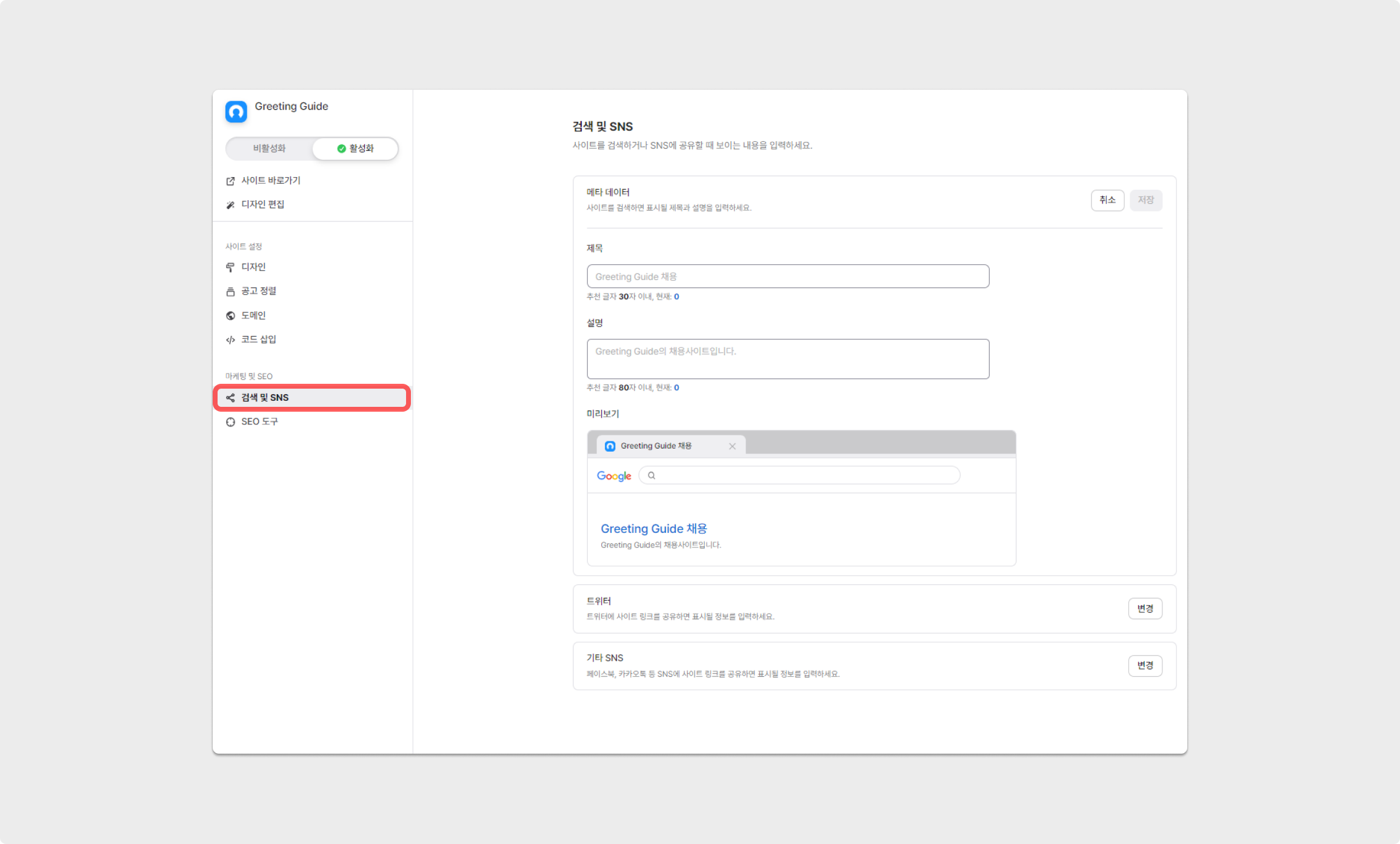This screenshot has width=1400, height=844.
Task: Click the 취소 button in 메타 데이터
Action: (x=1107, y=200)
